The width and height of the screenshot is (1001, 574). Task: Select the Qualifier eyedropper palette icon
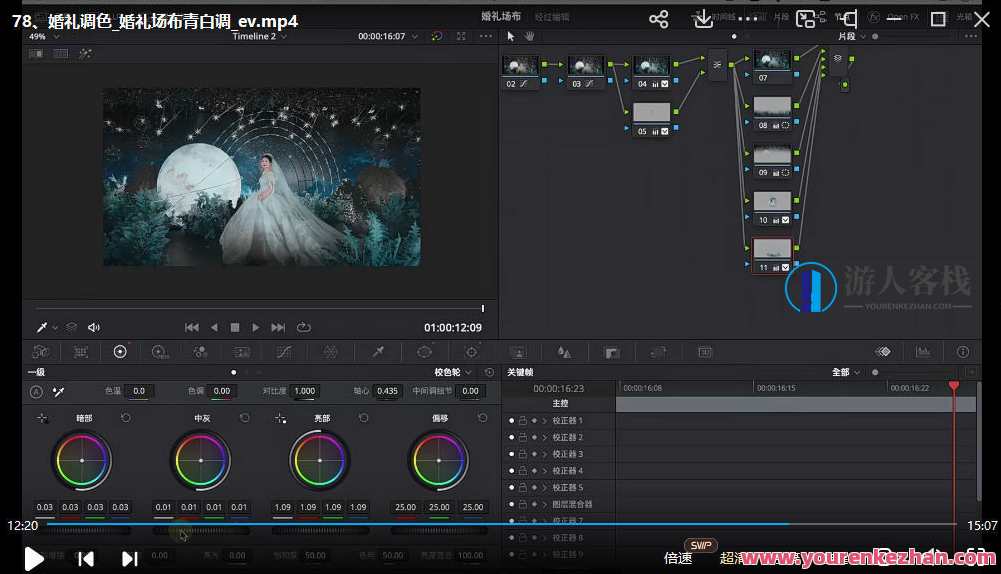point(378,352)
